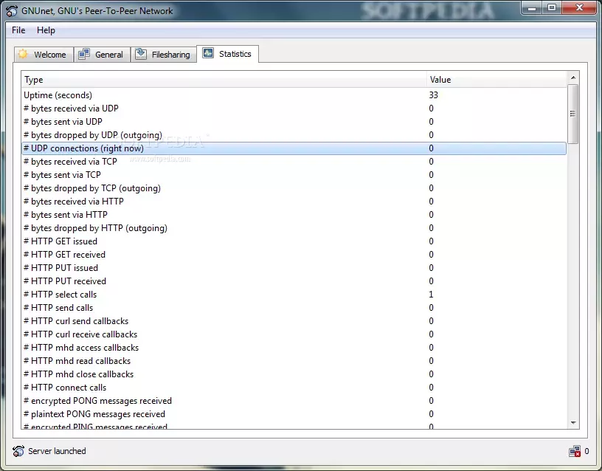Select '# HTTP GET issued' row
The width and height of the screenshot is (602, 471).
tap(294, 241)
